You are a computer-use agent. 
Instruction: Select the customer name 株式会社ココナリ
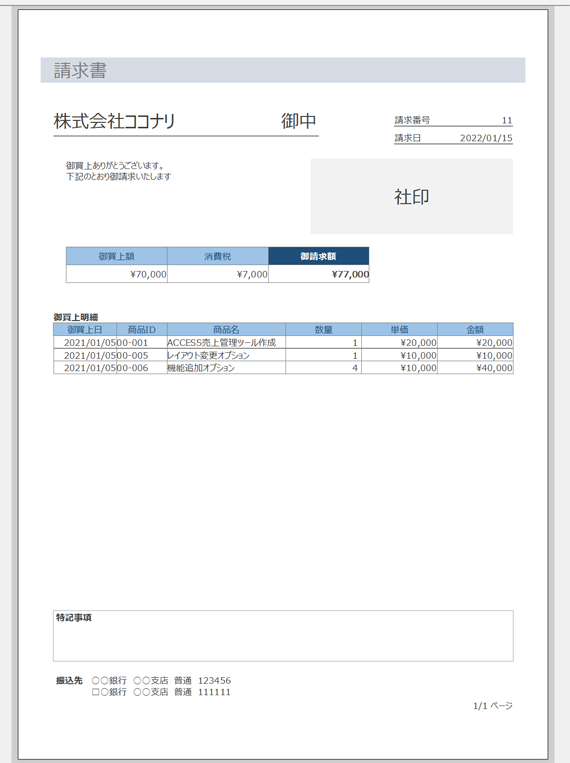114,121
